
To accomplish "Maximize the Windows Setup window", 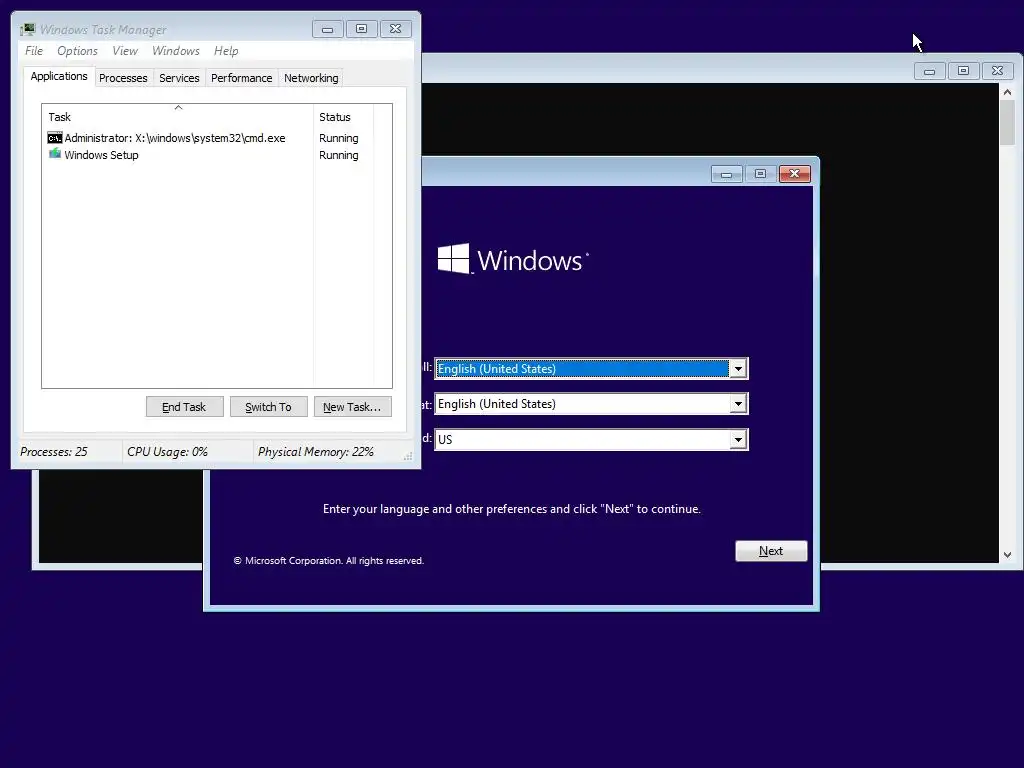I will tap(760, 174).
